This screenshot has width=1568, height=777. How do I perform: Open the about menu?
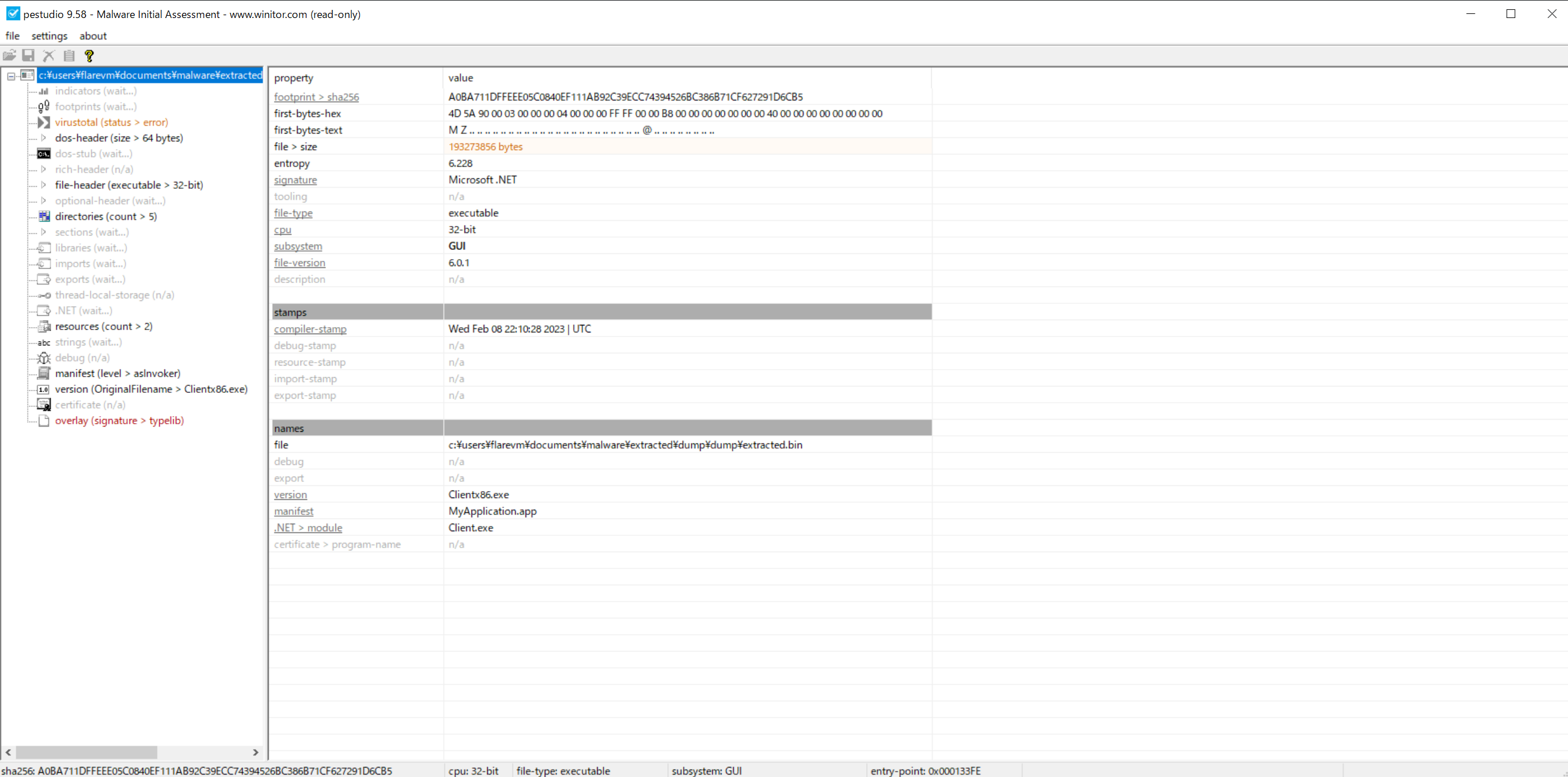(92, 36)
